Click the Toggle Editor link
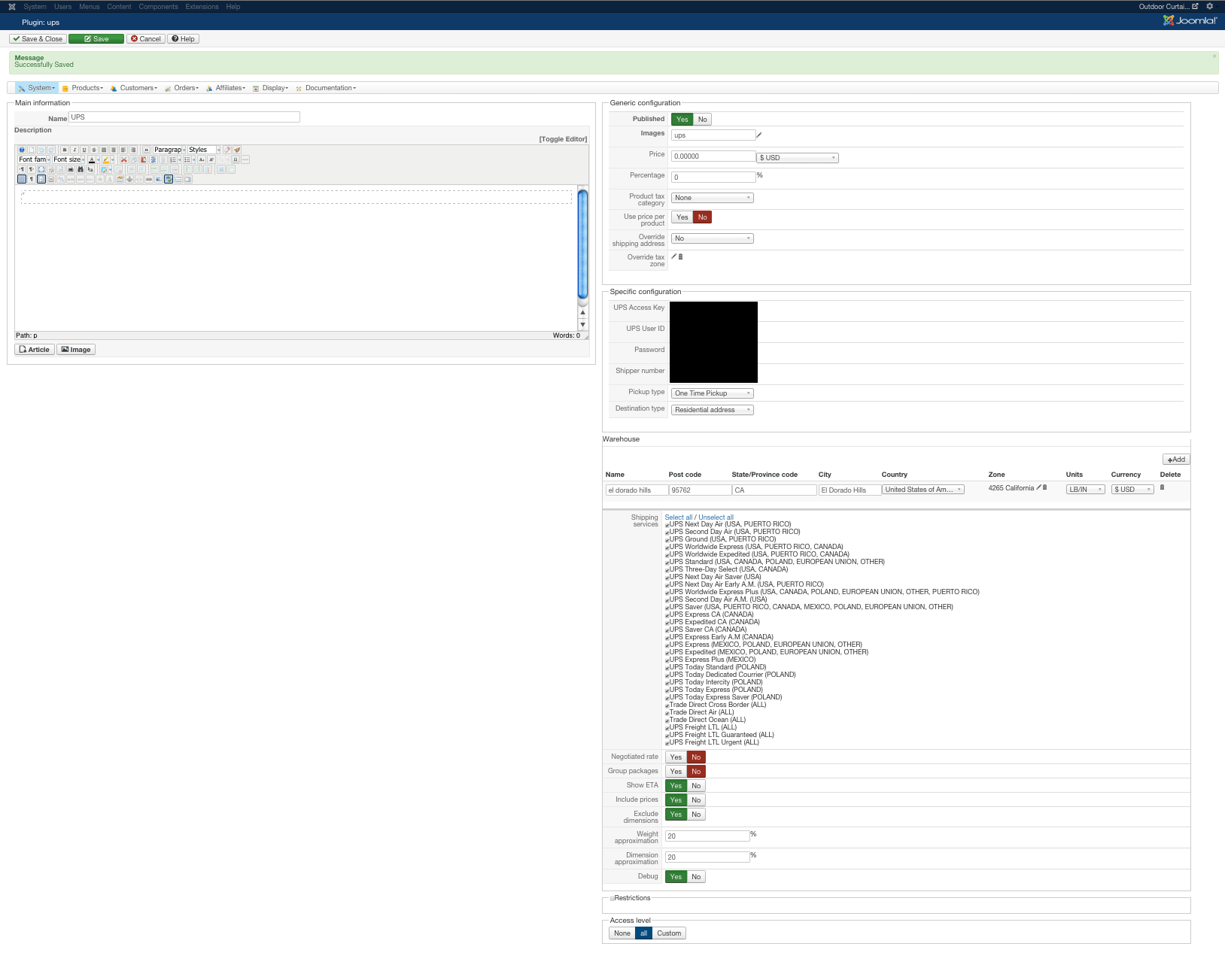The image size is (1225, 980). click(563, 139)
